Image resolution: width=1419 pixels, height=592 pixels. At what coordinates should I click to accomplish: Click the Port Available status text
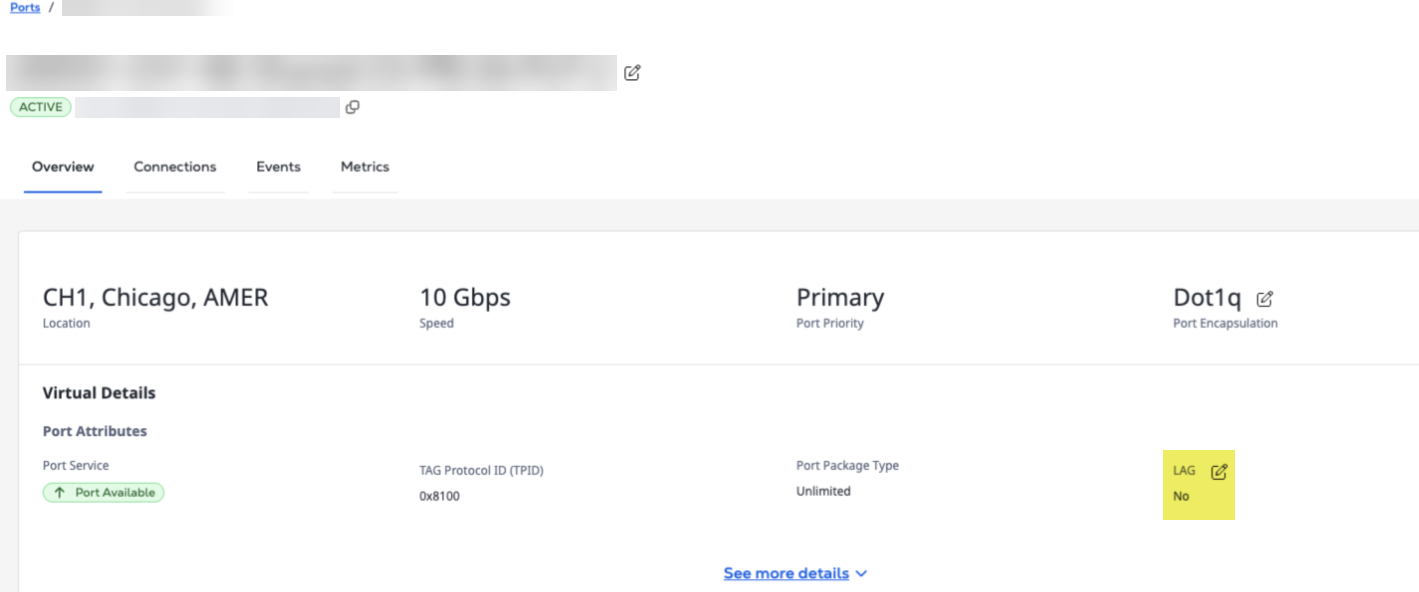tap(115, 493)
